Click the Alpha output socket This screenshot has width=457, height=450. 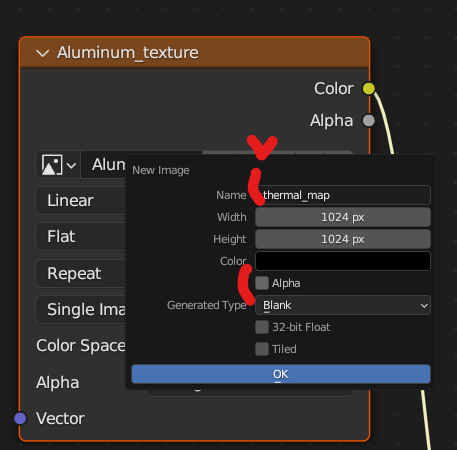[369, 120]
